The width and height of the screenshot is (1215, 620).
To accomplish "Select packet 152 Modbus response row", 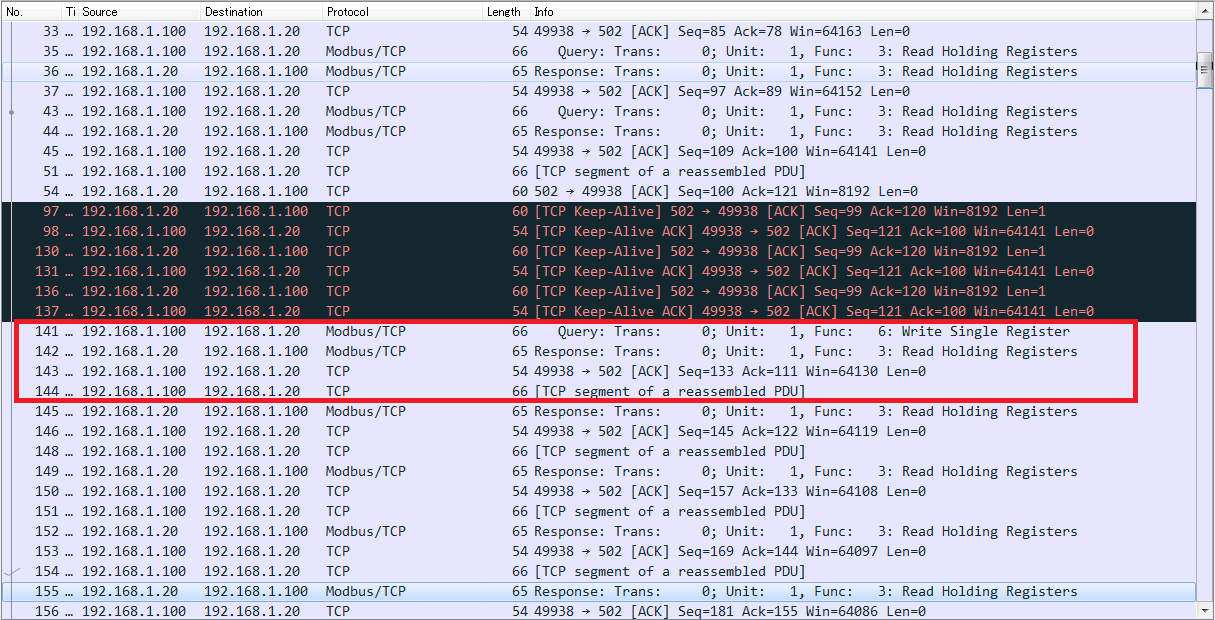I will point(598,531).
